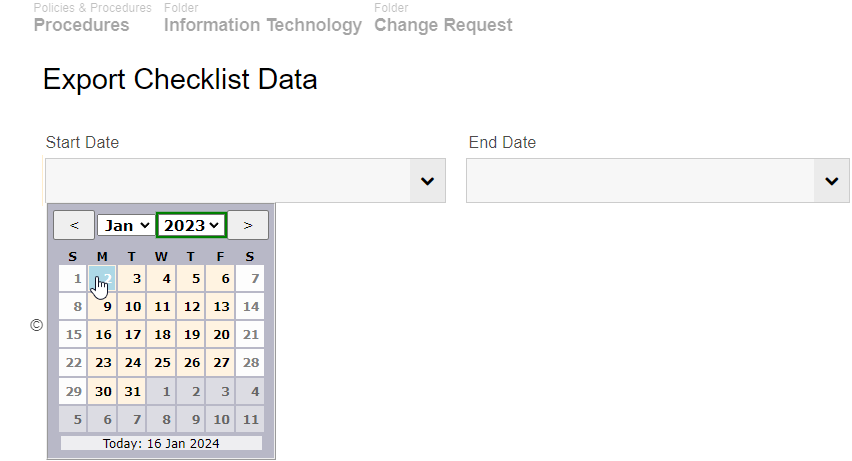The width and height of the screenshot is (852, 461).
Task: Select January 13 date cell
Action: [x=221, y=307]
